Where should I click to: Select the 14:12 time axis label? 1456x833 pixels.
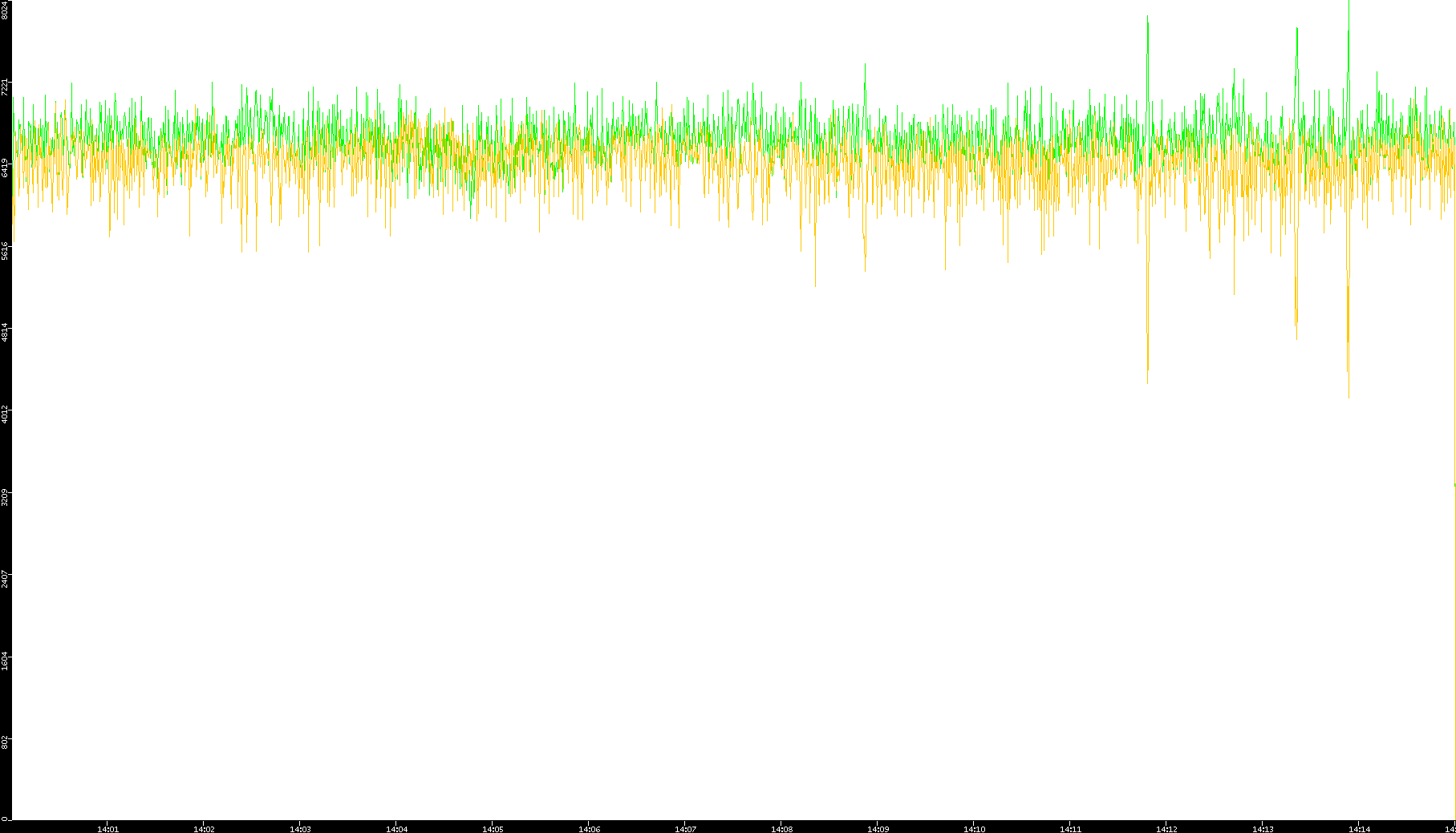point(1166,829)
